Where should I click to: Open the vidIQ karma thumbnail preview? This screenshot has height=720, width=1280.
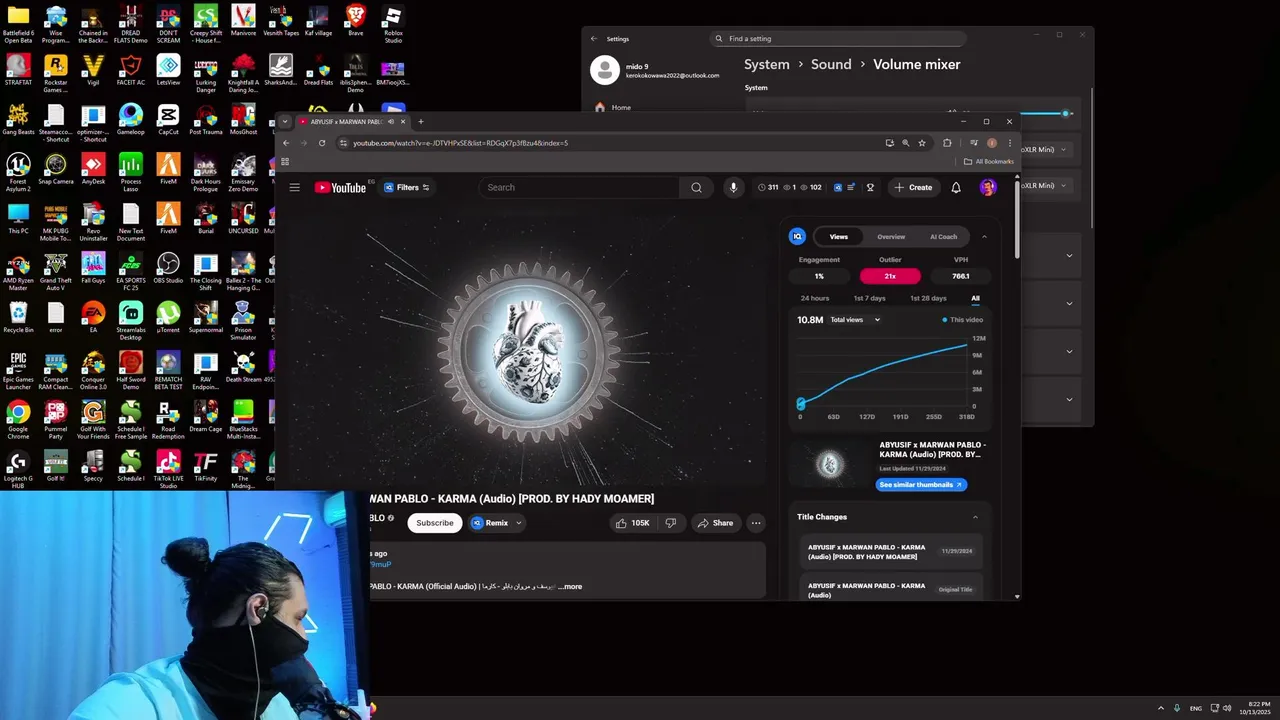[x=830, y=465]
